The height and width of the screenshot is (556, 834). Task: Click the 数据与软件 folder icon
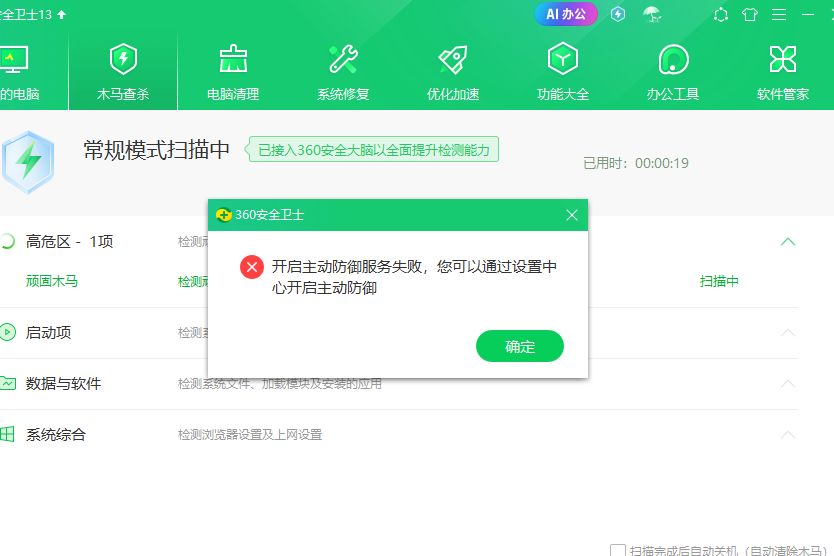(7, 383)
